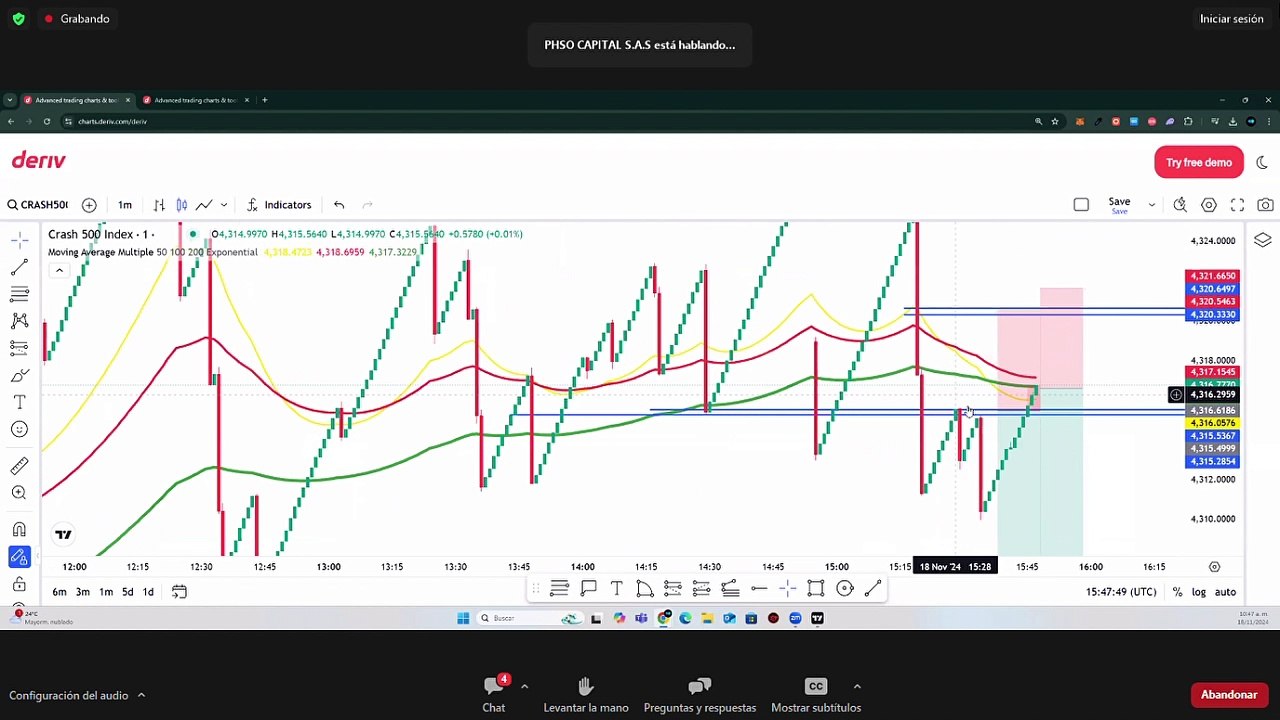Toggle dark mode moon icon

coord(1261,162)
